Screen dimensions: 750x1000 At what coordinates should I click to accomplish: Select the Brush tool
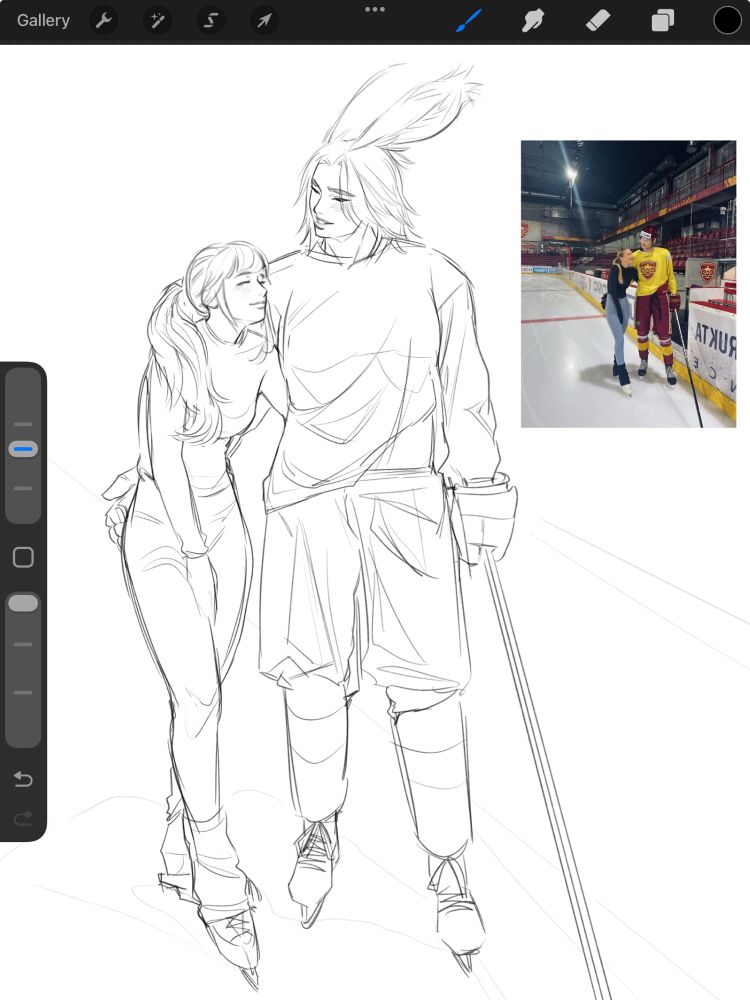pos(469,20)
